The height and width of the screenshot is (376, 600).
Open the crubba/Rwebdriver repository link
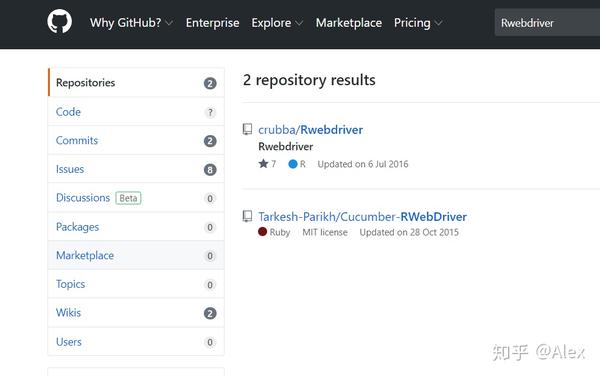[310, 130]
